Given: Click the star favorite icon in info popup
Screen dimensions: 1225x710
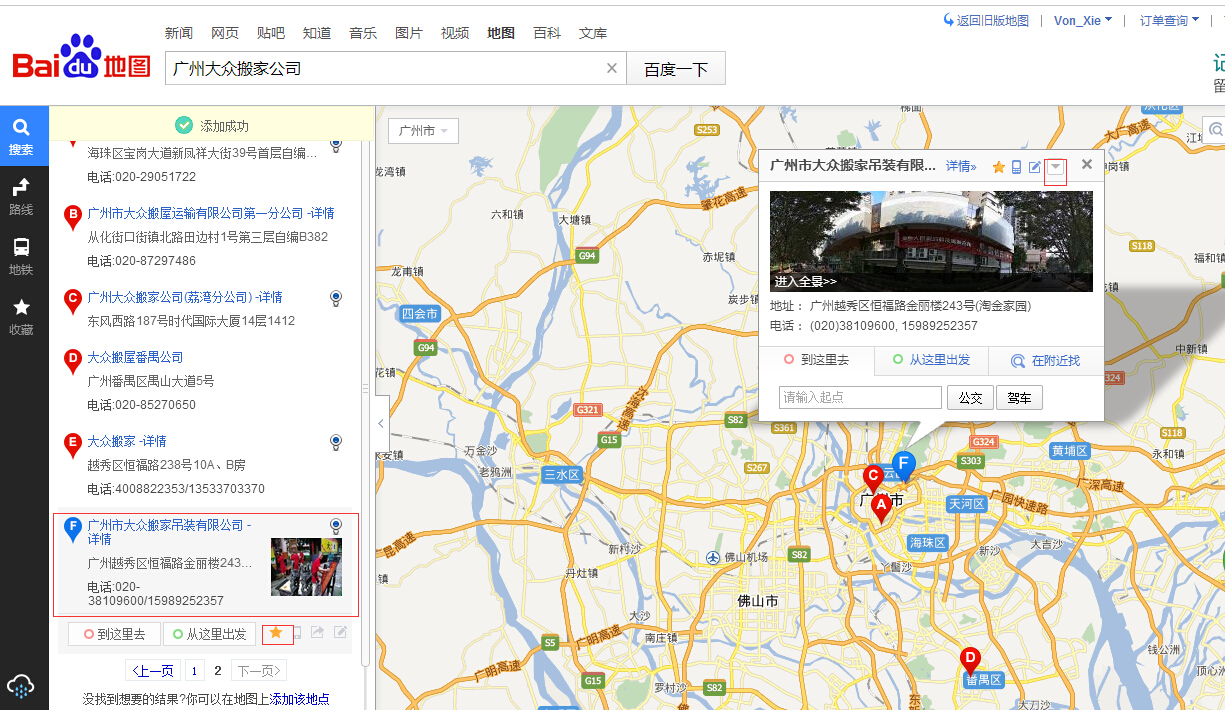Looking at the screenshot, I should point(998,167).
